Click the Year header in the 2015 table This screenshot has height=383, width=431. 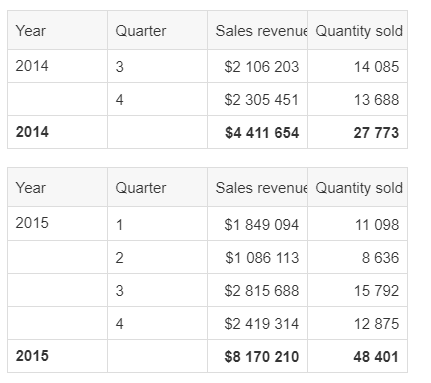coord(57,187)
